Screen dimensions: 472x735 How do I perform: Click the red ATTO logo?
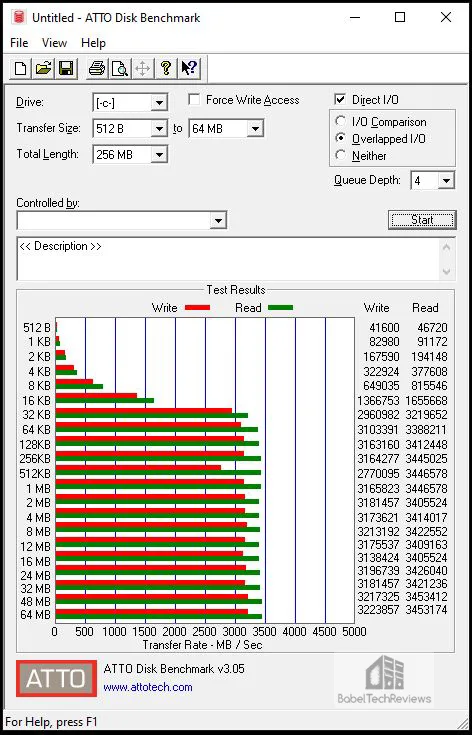56,678
